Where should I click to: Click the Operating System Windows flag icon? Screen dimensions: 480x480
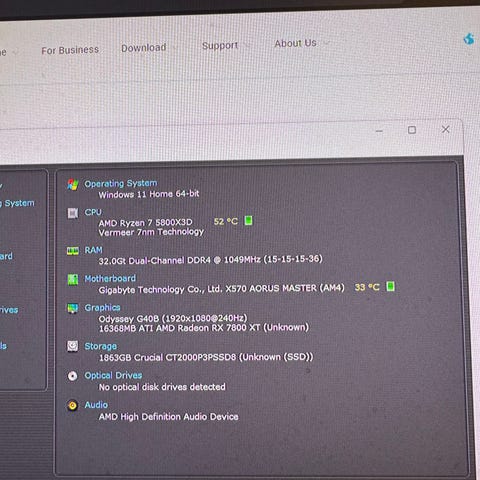coord(73,184)
